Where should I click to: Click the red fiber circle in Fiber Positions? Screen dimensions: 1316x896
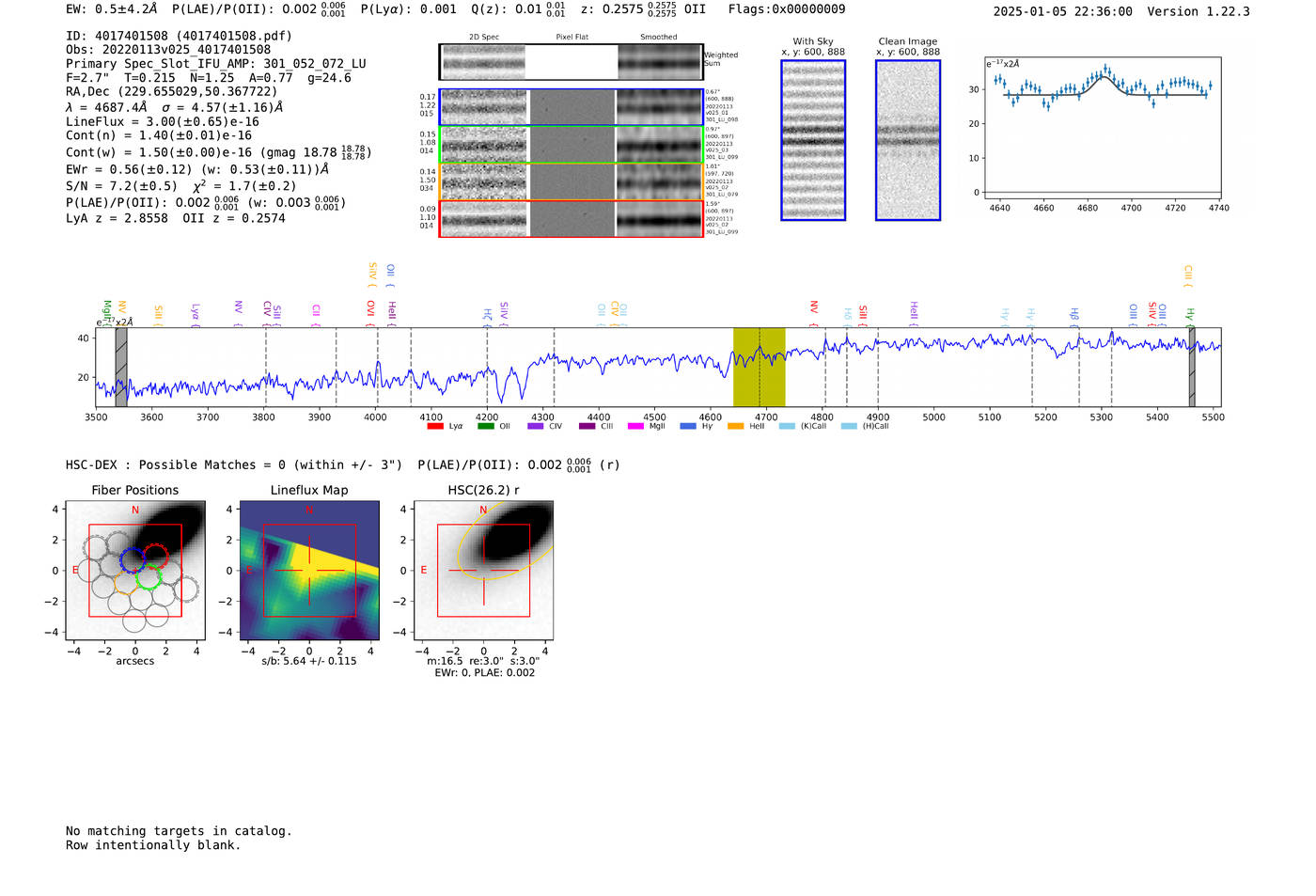tap(156, 556)
